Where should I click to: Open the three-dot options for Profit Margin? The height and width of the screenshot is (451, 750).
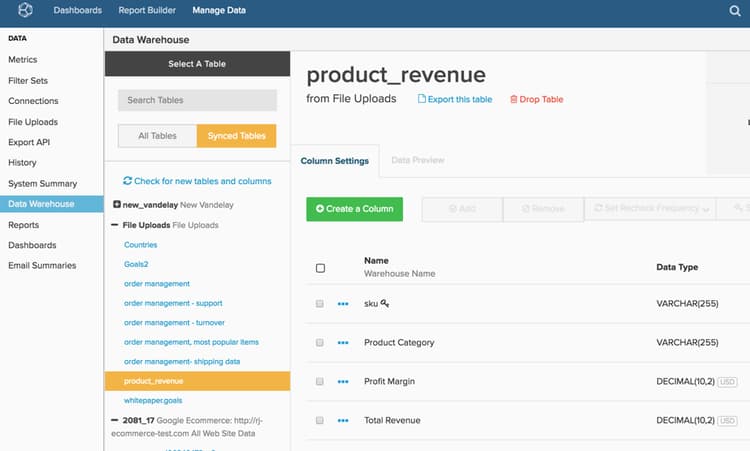point(343,381)
